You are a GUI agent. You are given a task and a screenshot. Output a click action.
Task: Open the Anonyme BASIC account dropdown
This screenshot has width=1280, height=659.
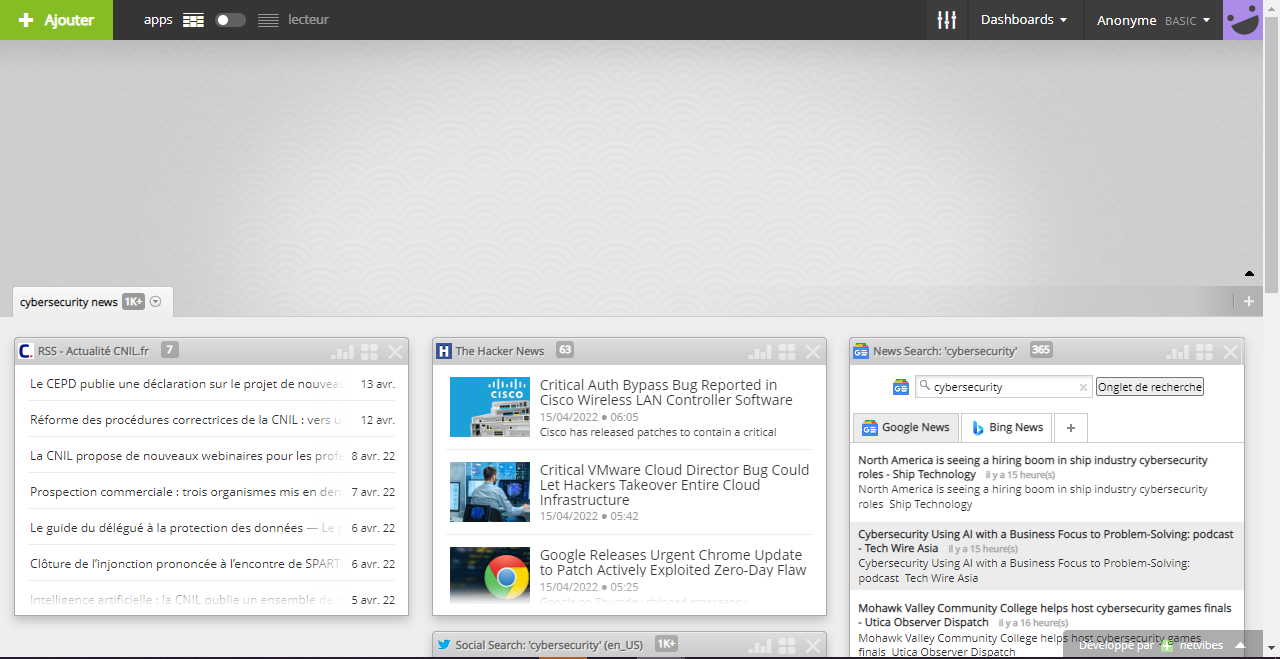pyautogui.click(x=1153, y=20)
